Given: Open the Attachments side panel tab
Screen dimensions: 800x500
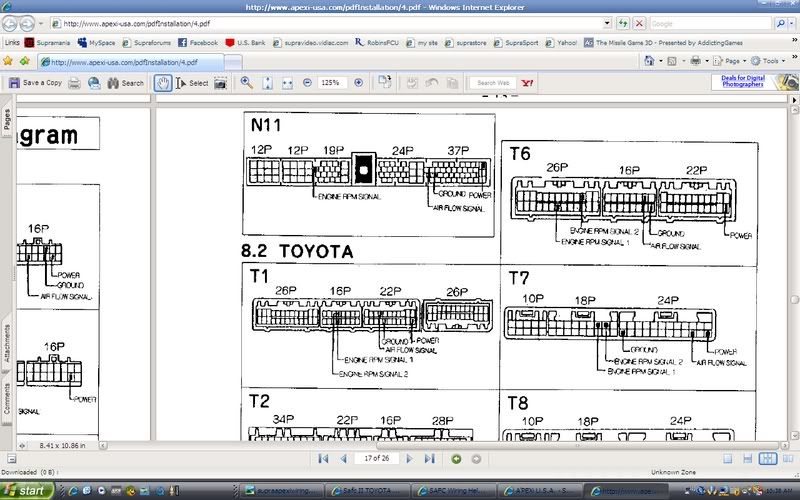Looking at the screenshot, I should [7, 343].
